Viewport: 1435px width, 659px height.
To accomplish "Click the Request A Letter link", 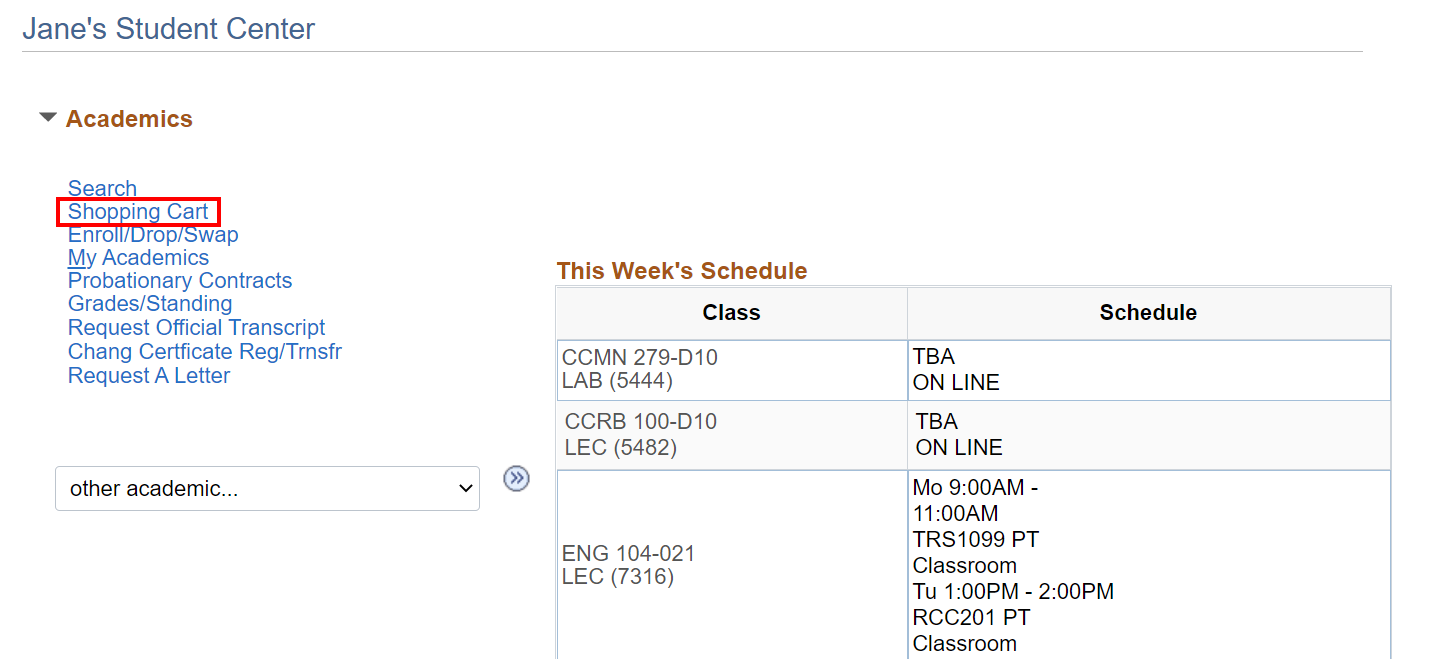I will tap(149, 376).
